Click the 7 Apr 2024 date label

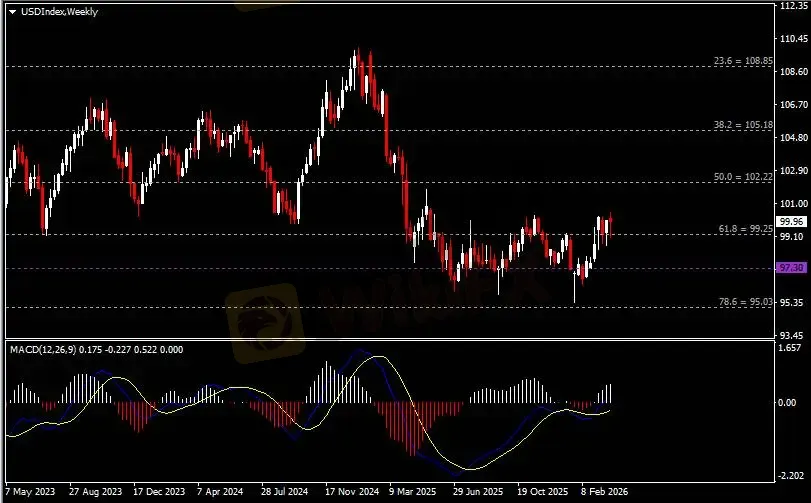(x=220, y=492)
